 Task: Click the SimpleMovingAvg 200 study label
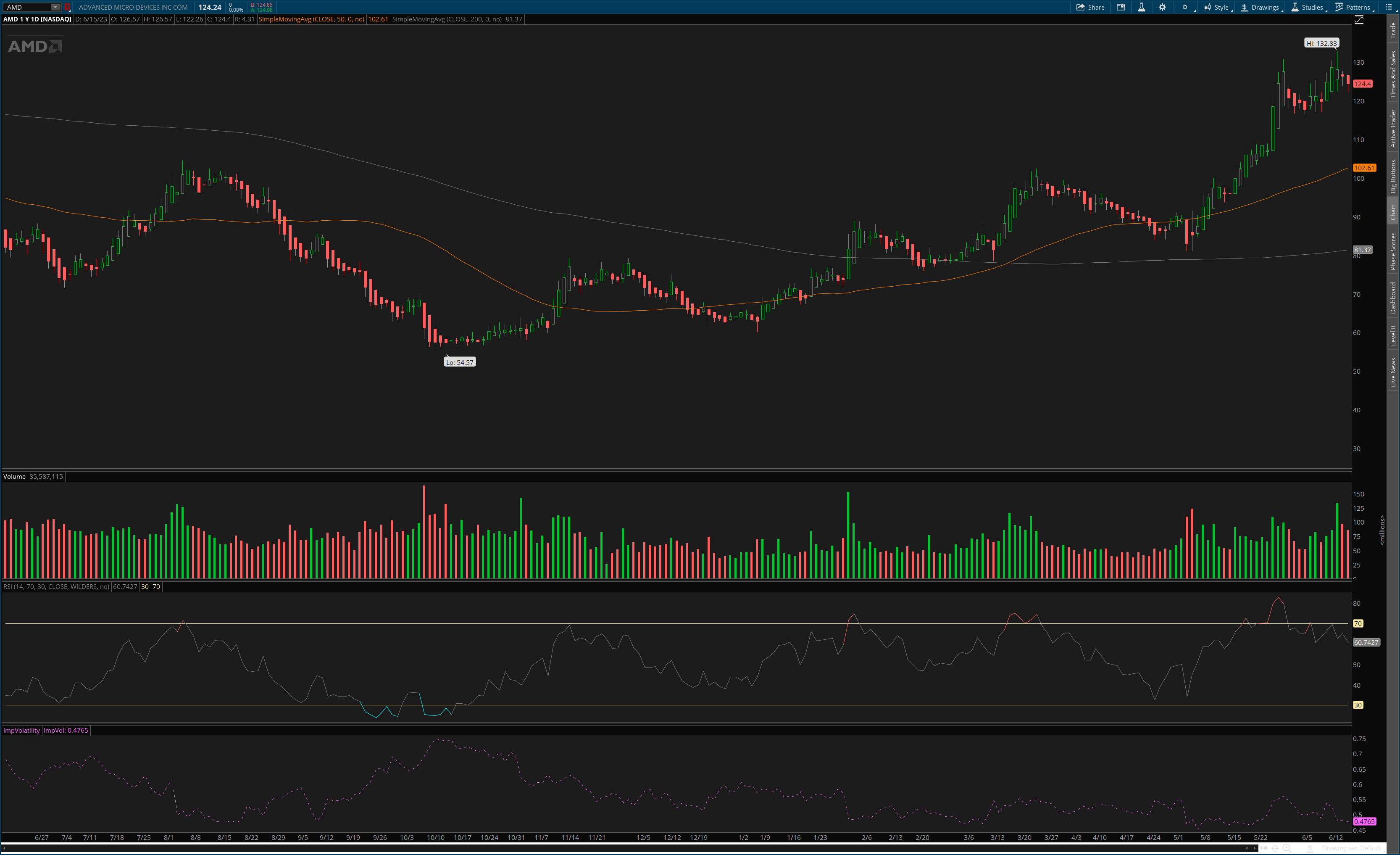point(447,19)
